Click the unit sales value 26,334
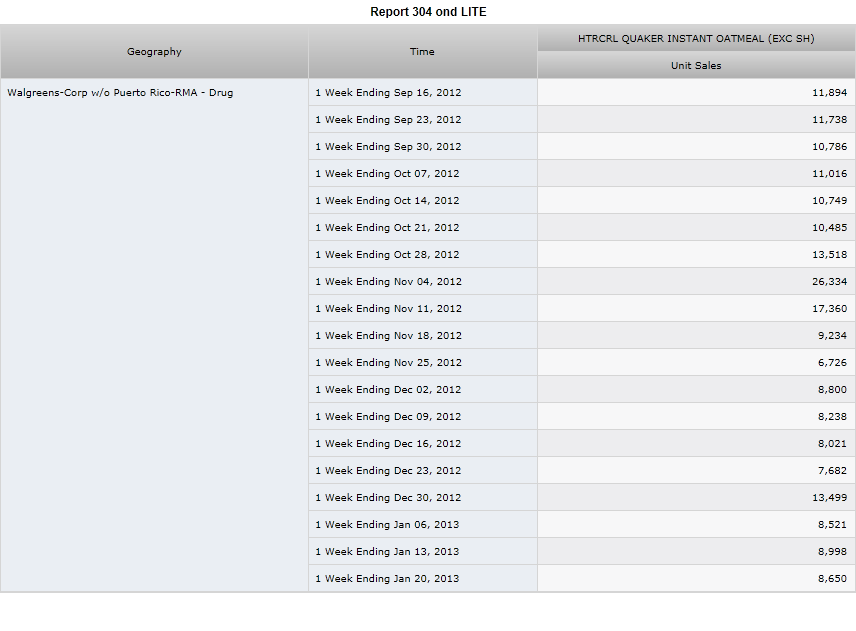The width and height of the screenshot is (856, 631). 829,282
